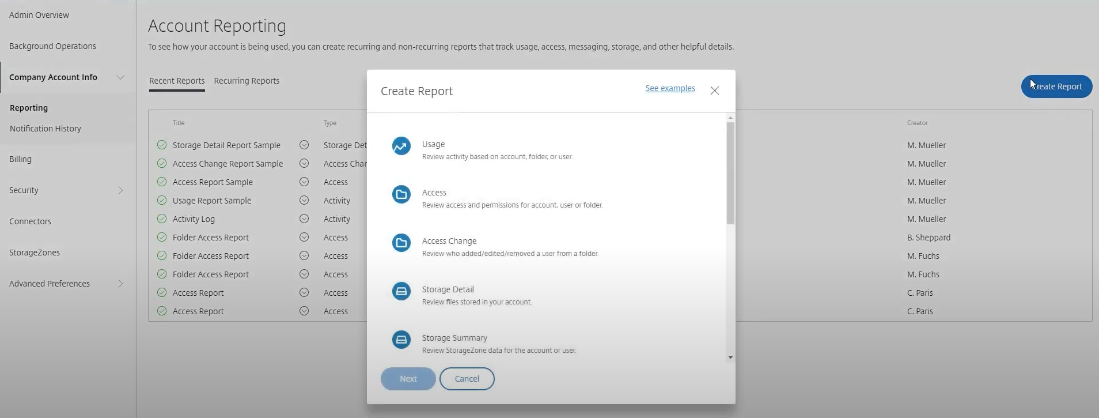Click status checkmark beside Activity Log
This screenshot has width=1099, height=418.
(x=162, y=219)
